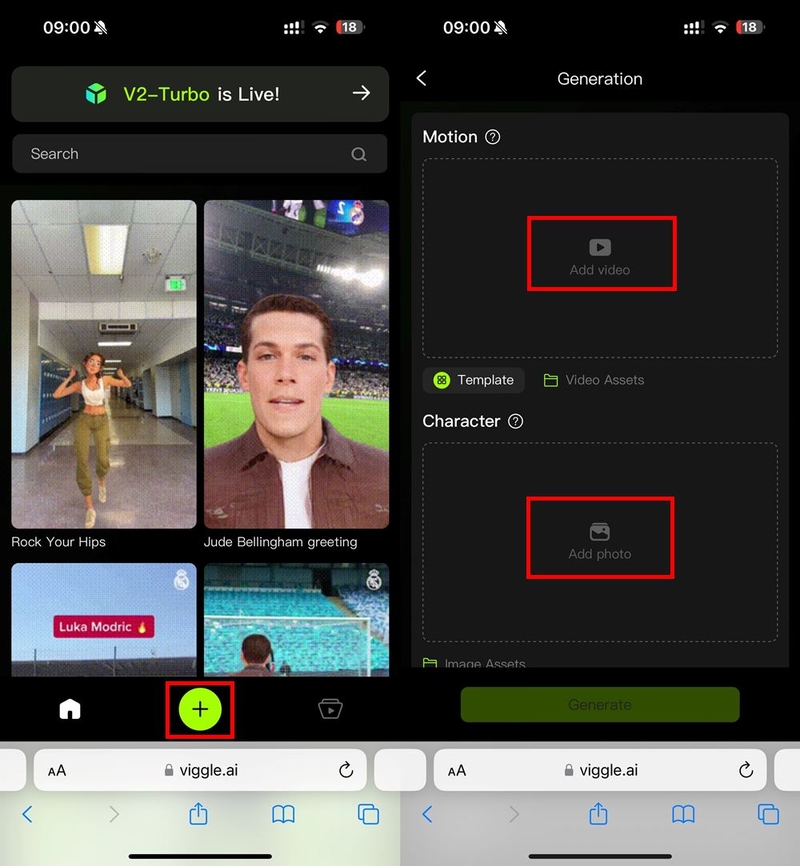This screenshot has width=800, height=866.
Task: Go back from the Generation screen
Action: pos(422,78)
